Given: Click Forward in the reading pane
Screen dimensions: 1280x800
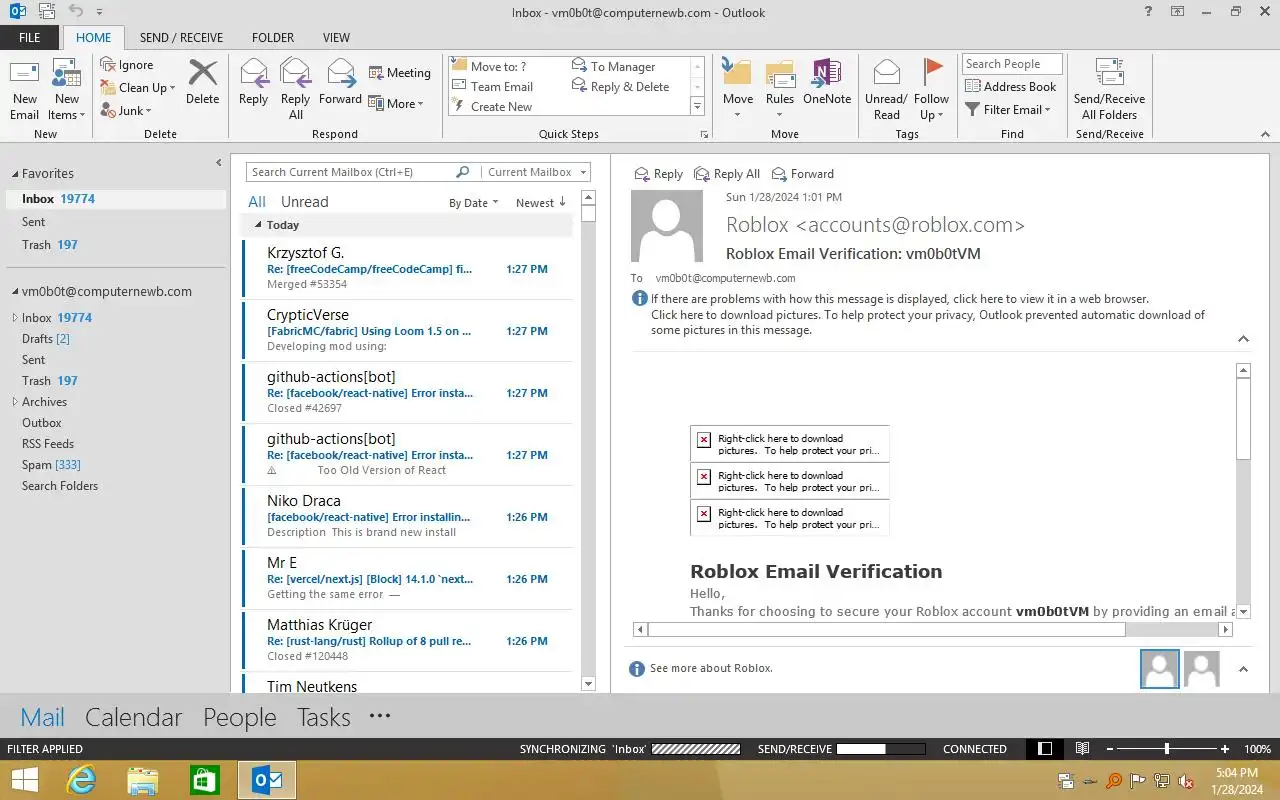Looking at the screenshot, I should click(x=802, y=174).
